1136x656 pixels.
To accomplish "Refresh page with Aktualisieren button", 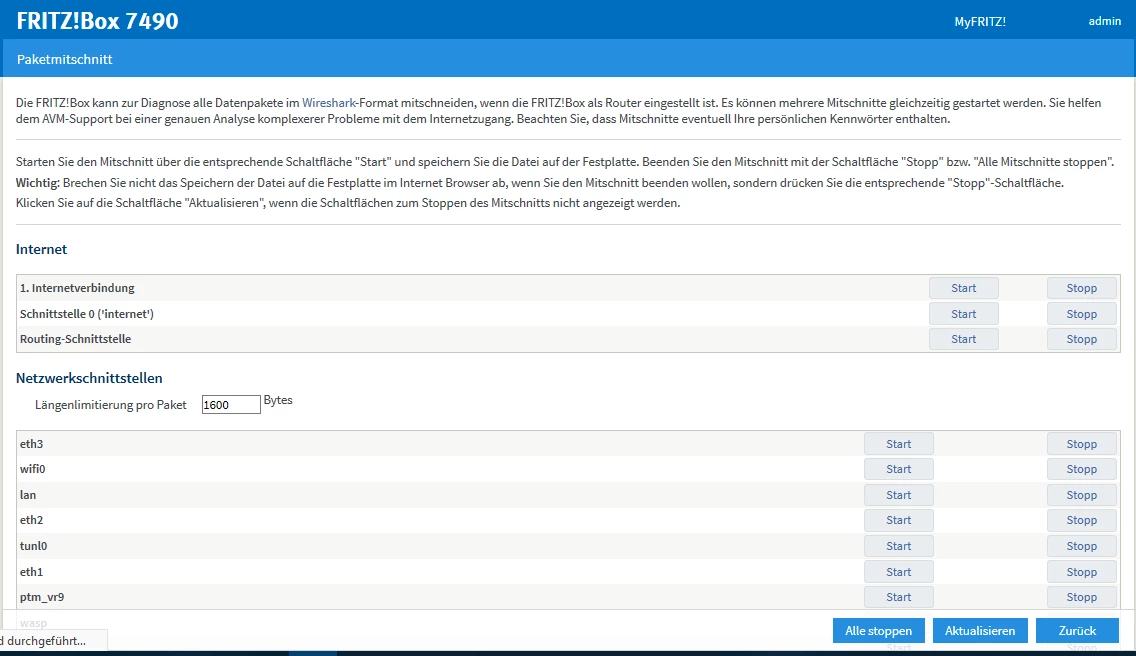I will [980, 631].
